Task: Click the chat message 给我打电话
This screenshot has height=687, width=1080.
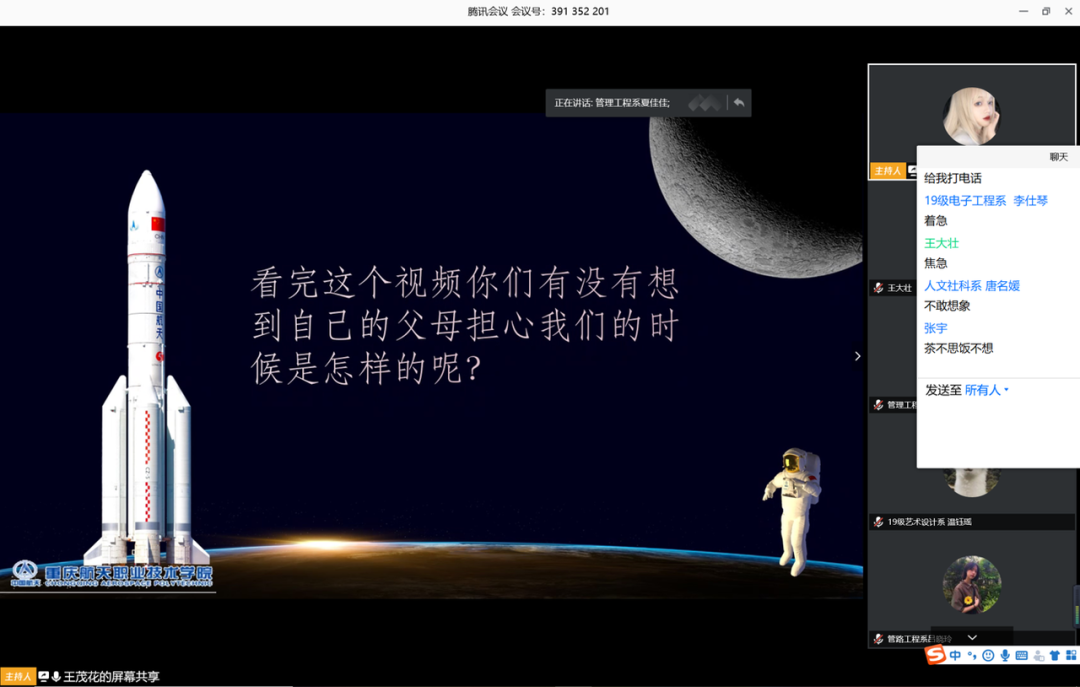Action: pyautogui.click(x=953, y=178)
